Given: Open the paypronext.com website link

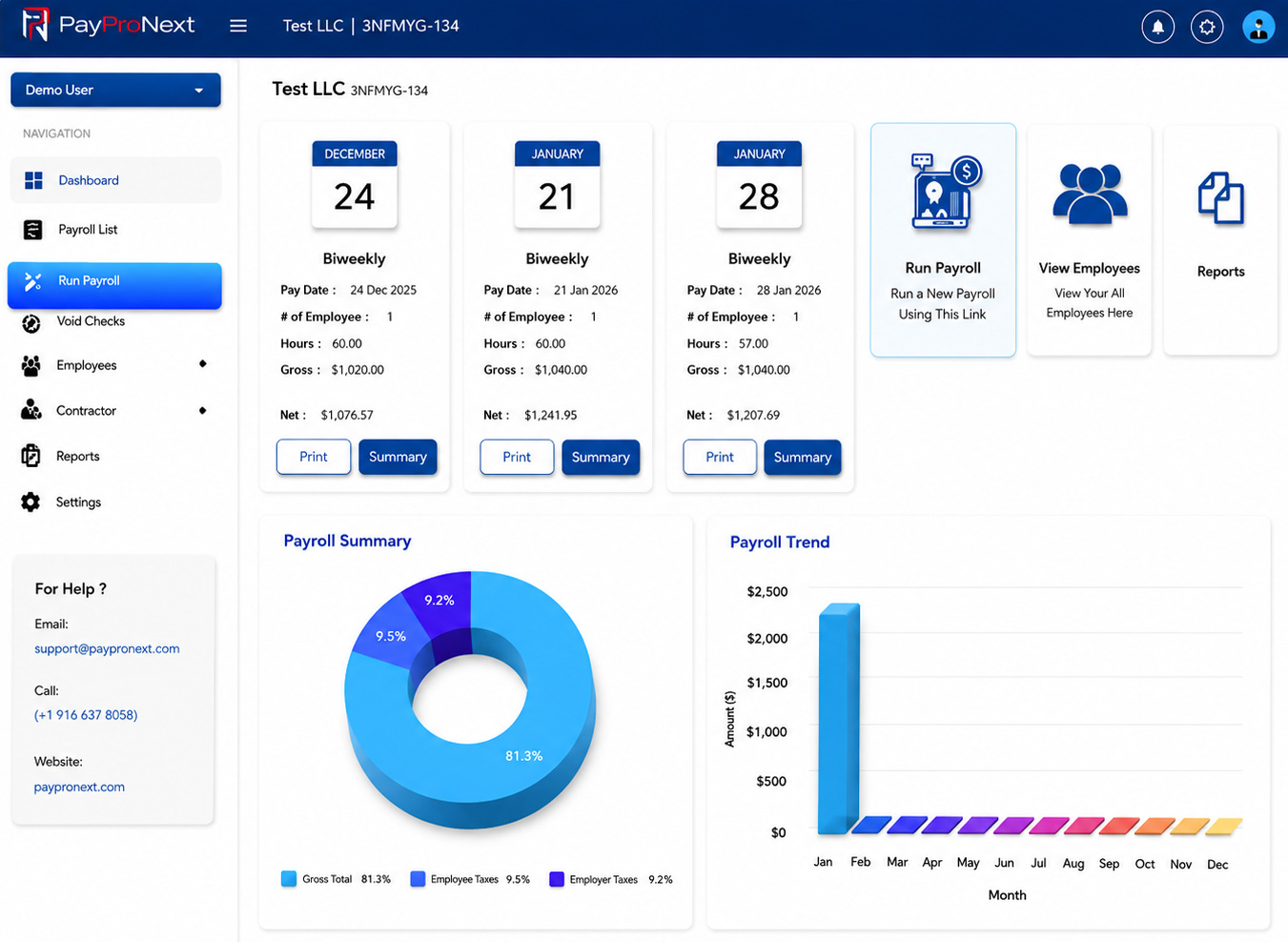Looking at the screenshot, I should [79, 788].
